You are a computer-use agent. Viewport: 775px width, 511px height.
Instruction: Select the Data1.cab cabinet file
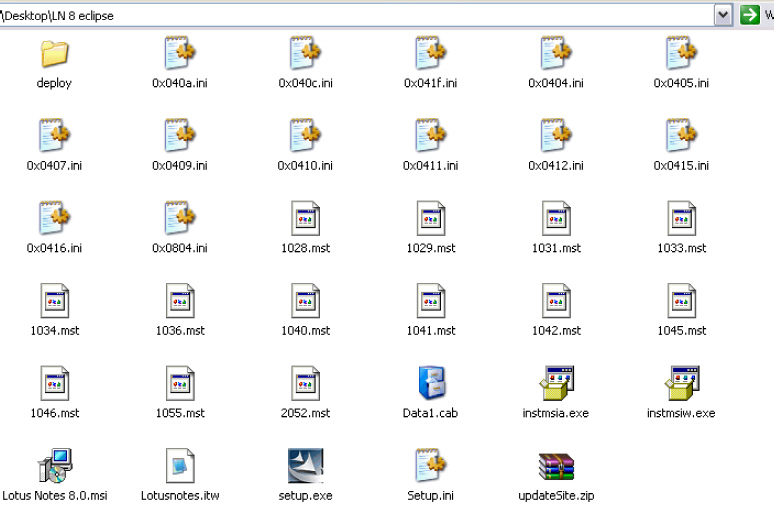(431, 382)
